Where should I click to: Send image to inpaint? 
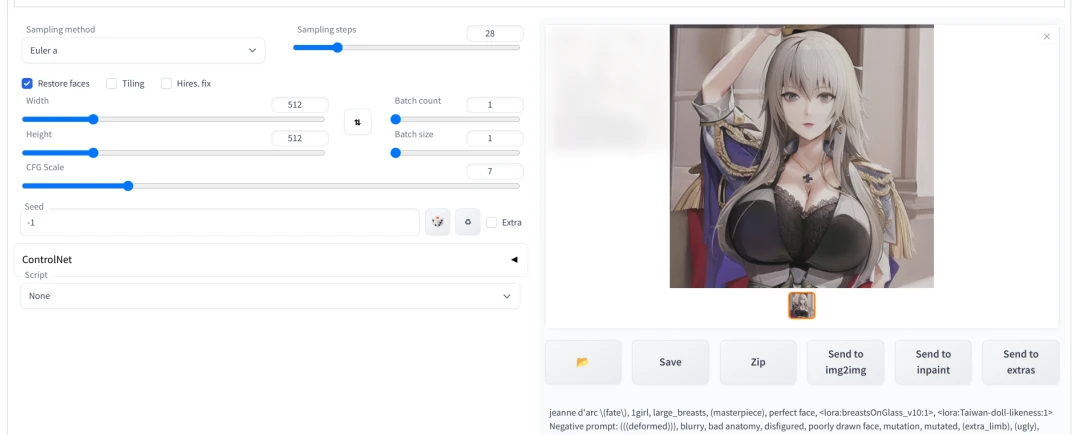[933, 362]
